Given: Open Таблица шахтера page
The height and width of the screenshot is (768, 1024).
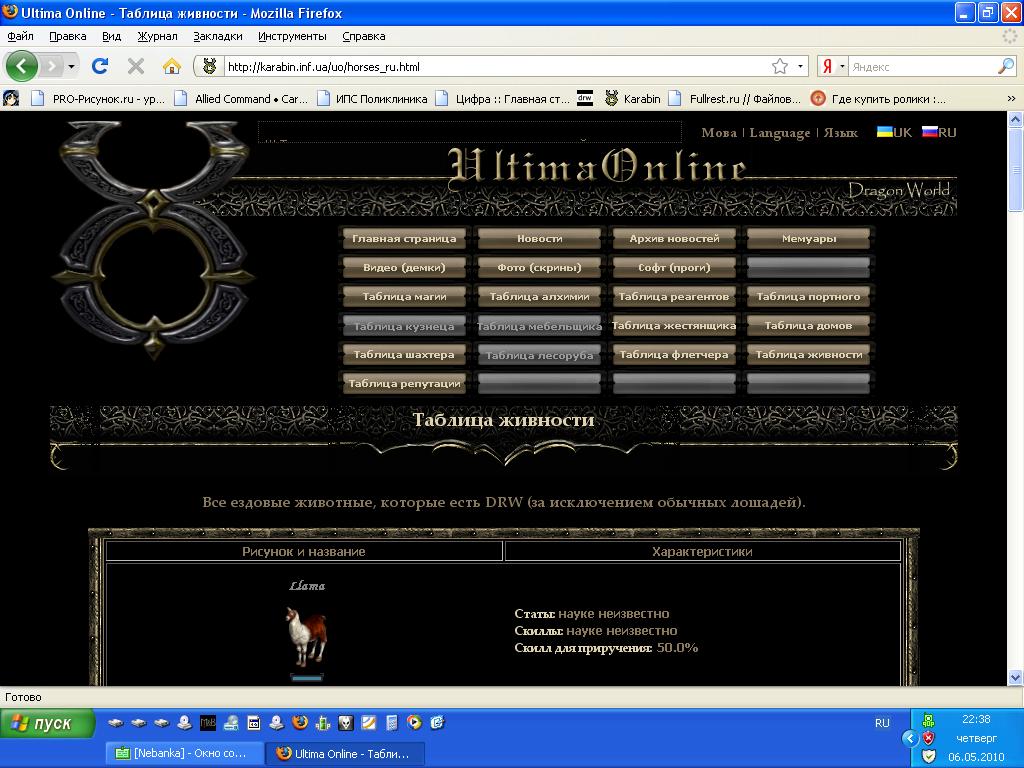Looking at the screenshot, I should [x=404, y=355].
